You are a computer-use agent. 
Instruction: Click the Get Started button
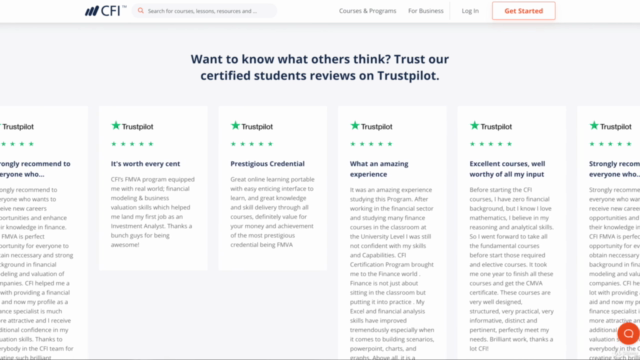[524, 11]
